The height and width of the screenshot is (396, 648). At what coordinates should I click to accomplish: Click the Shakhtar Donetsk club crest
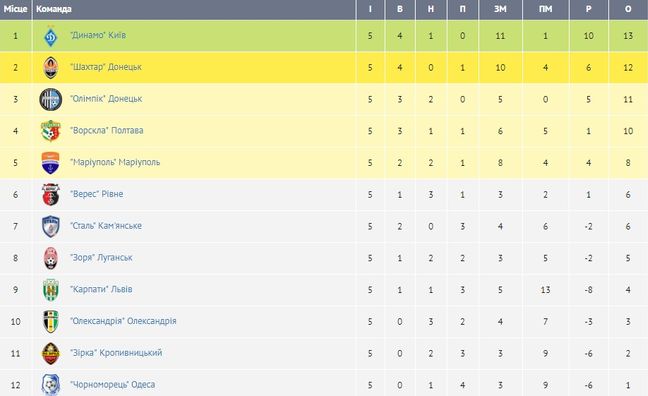[x=51, y=68]
